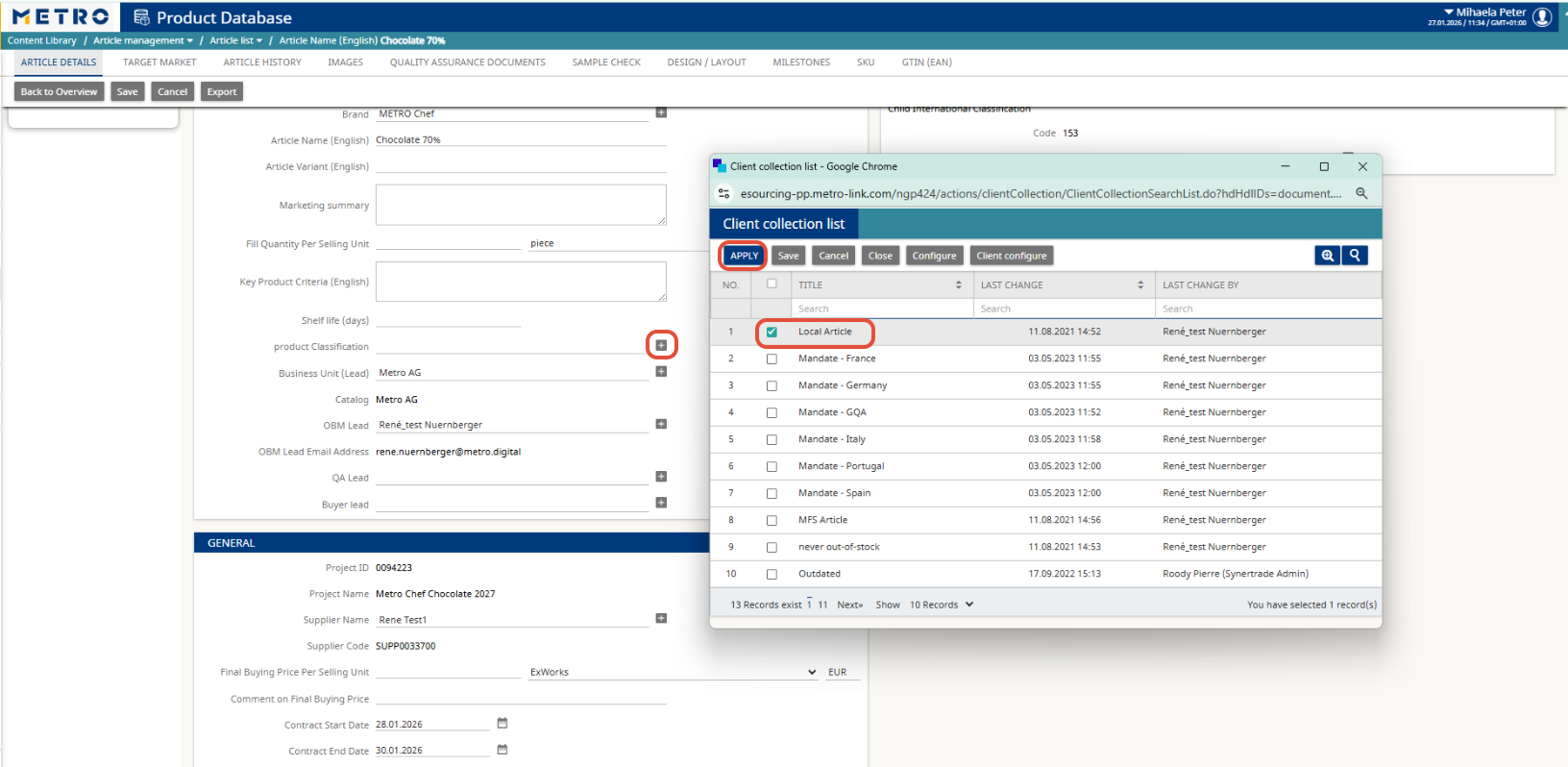Click the Shelf life (days) input field

tap(448, 320)
